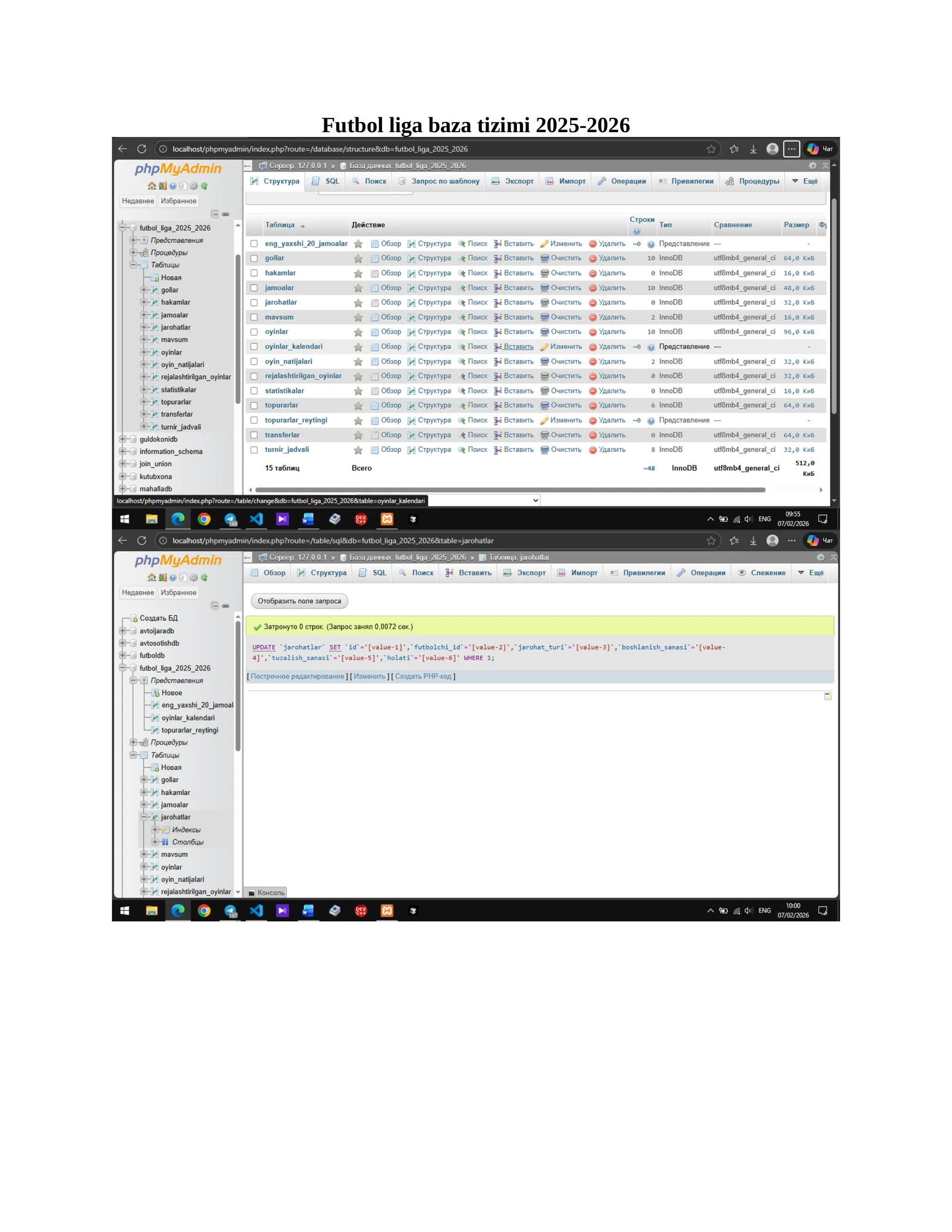Tick the checkbox for jamoalar table
Image resolution: width=952 pixels, height=1232 pixels.
(x=254, y=288)
